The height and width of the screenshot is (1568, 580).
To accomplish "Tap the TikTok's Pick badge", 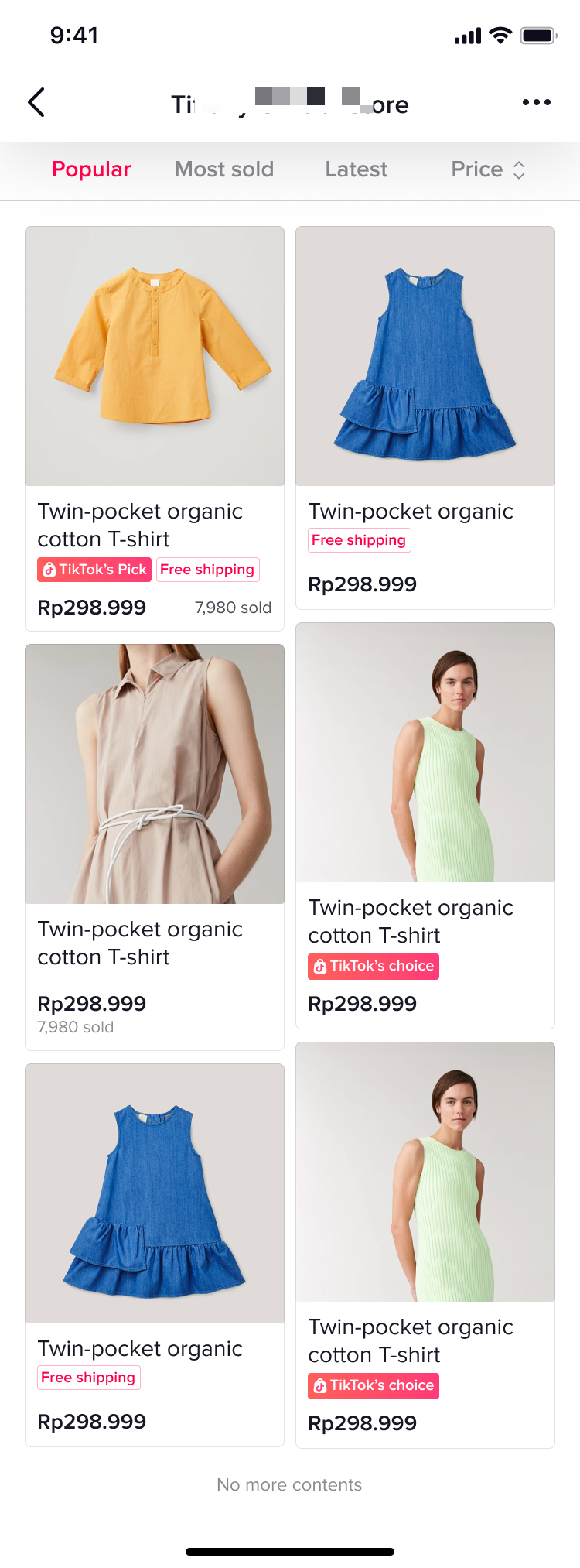I will click(94, 570).
